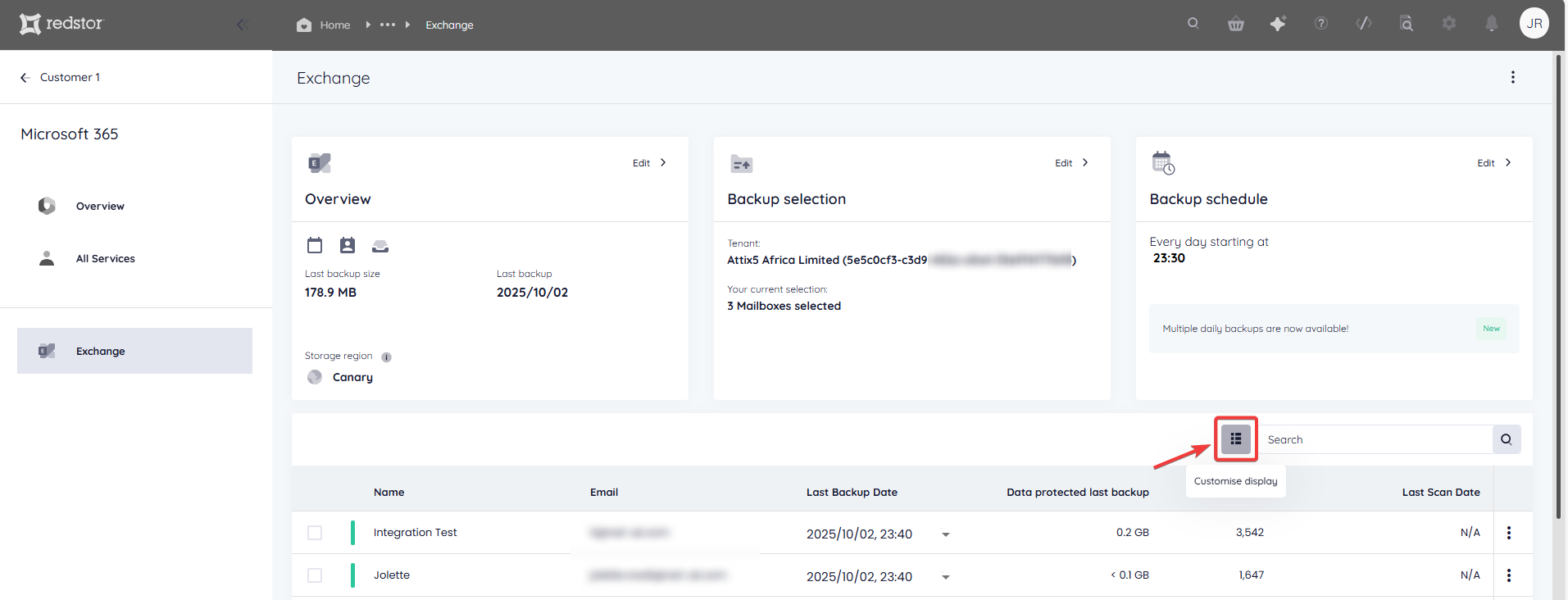1568x600 pixels.
Task: Click the Exchange icon on Overview card
Action: [x=320, y=163]
